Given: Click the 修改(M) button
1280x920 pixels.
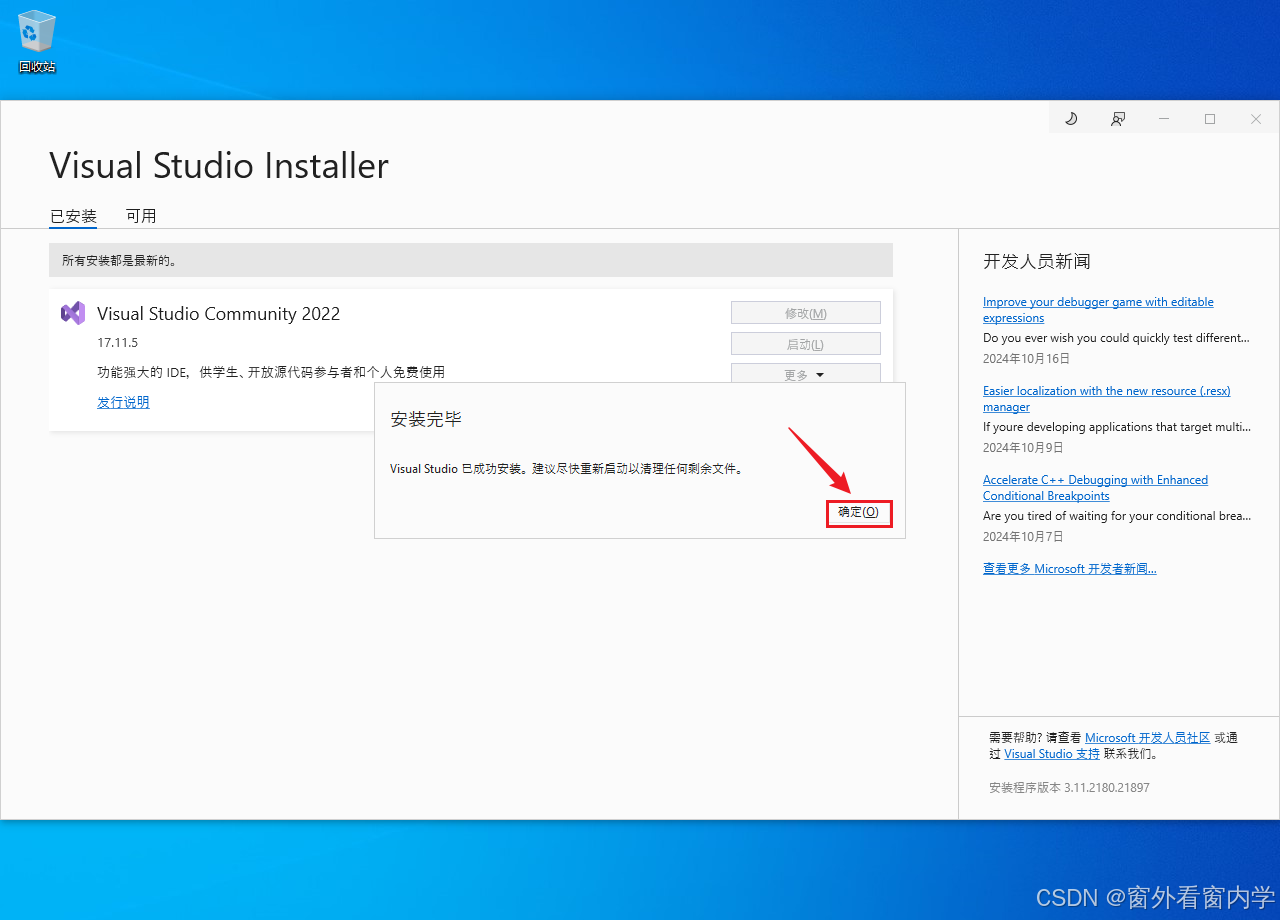Looking at the screenshot, I should click(x=806, y=313).
